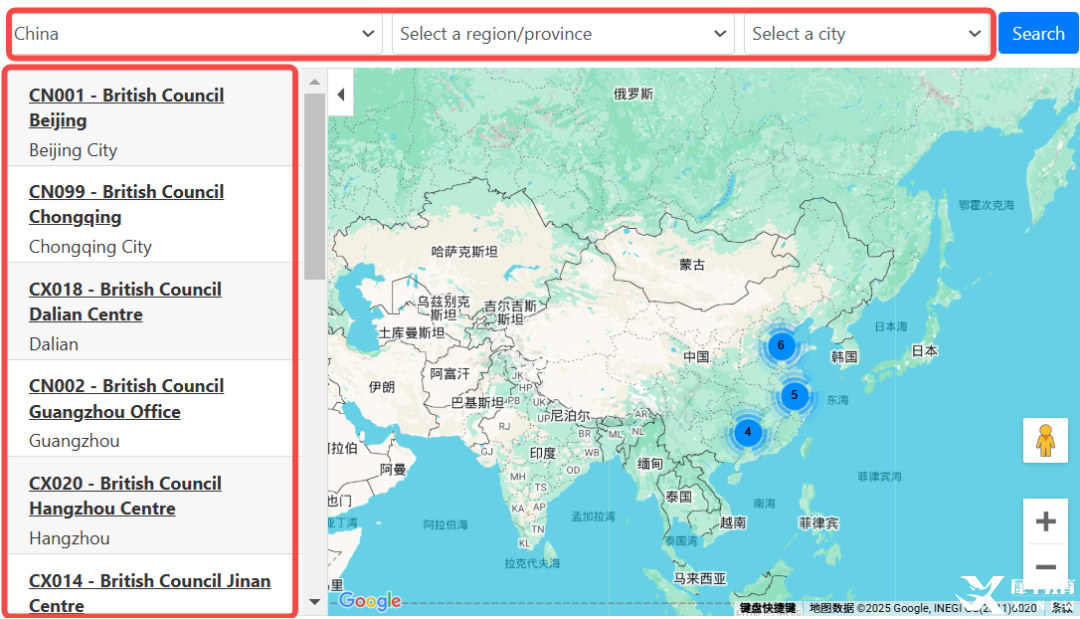Zoom in the map with plus button
This screenshot has height=619, width=1080.
pos(1045,521)
